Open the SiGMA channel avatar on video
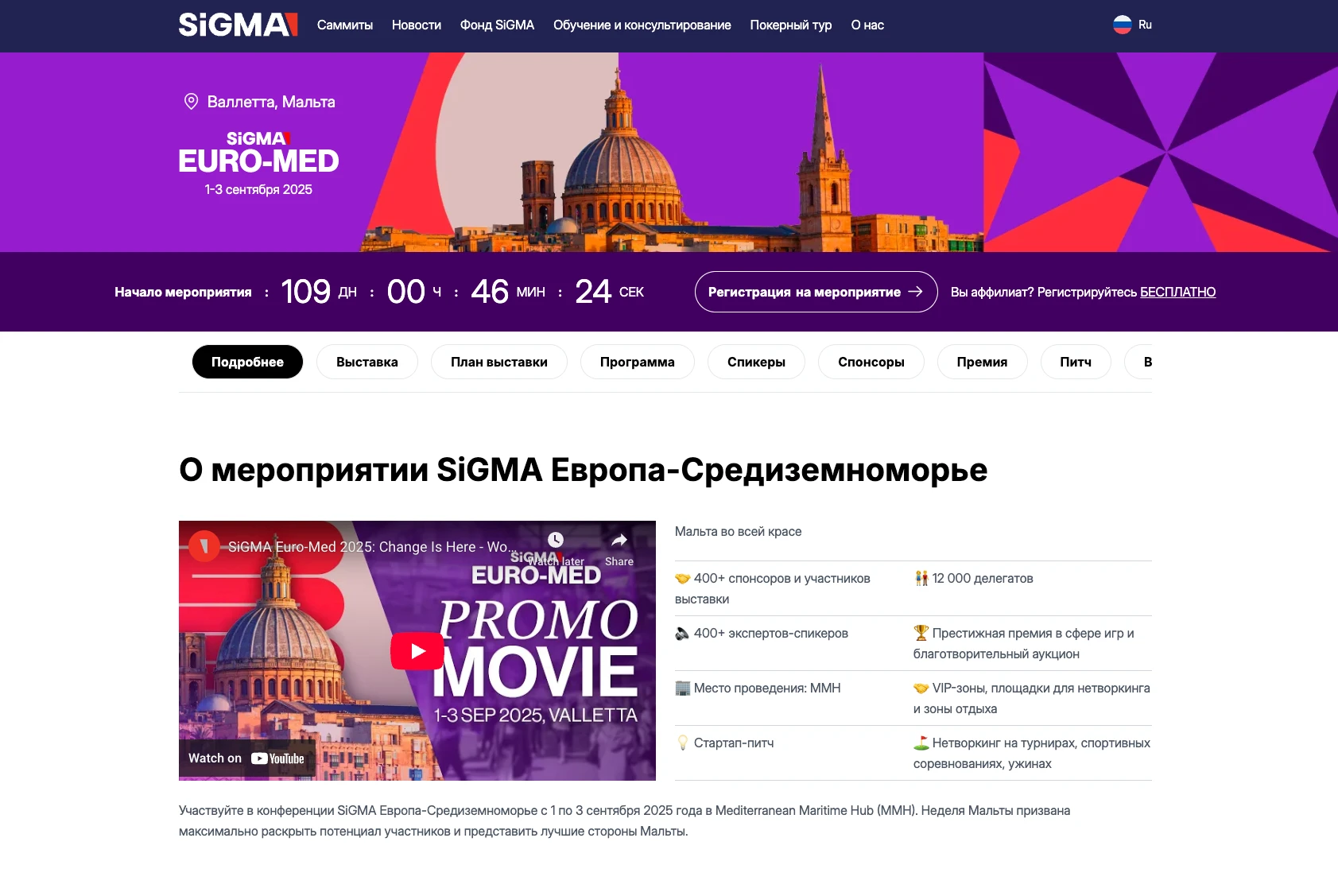The height and width of the screenshot is (896, 1338). [204, 546]
